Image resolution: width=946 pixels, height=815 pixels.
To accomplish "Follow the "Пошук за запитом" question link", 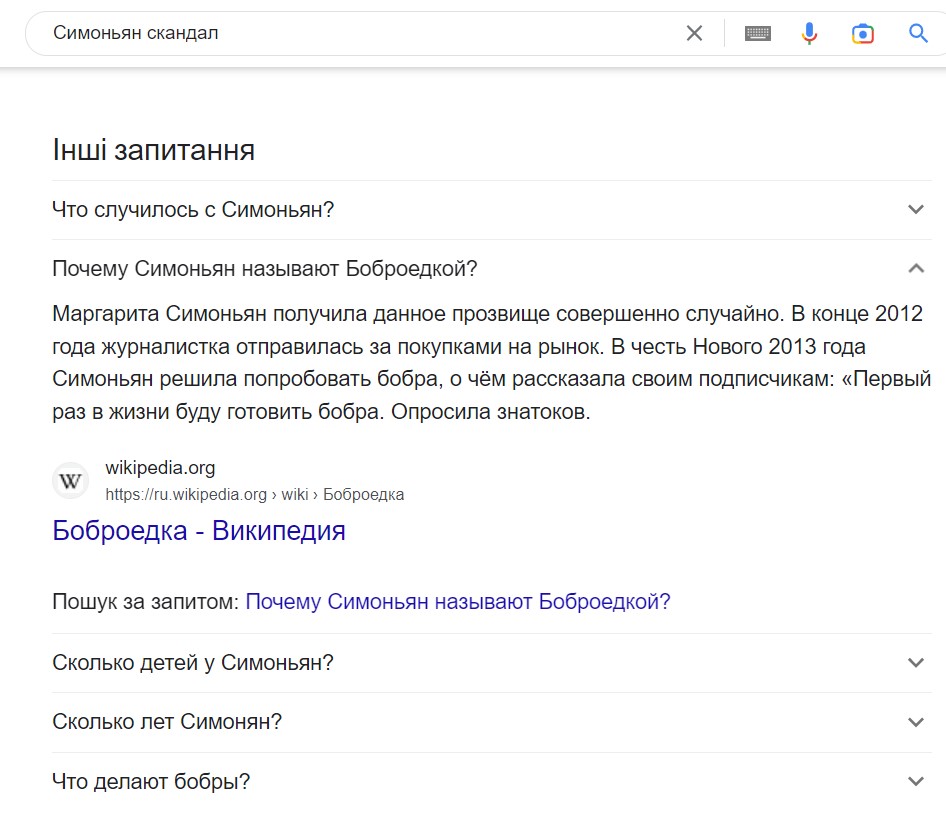I will click(458, 601).
